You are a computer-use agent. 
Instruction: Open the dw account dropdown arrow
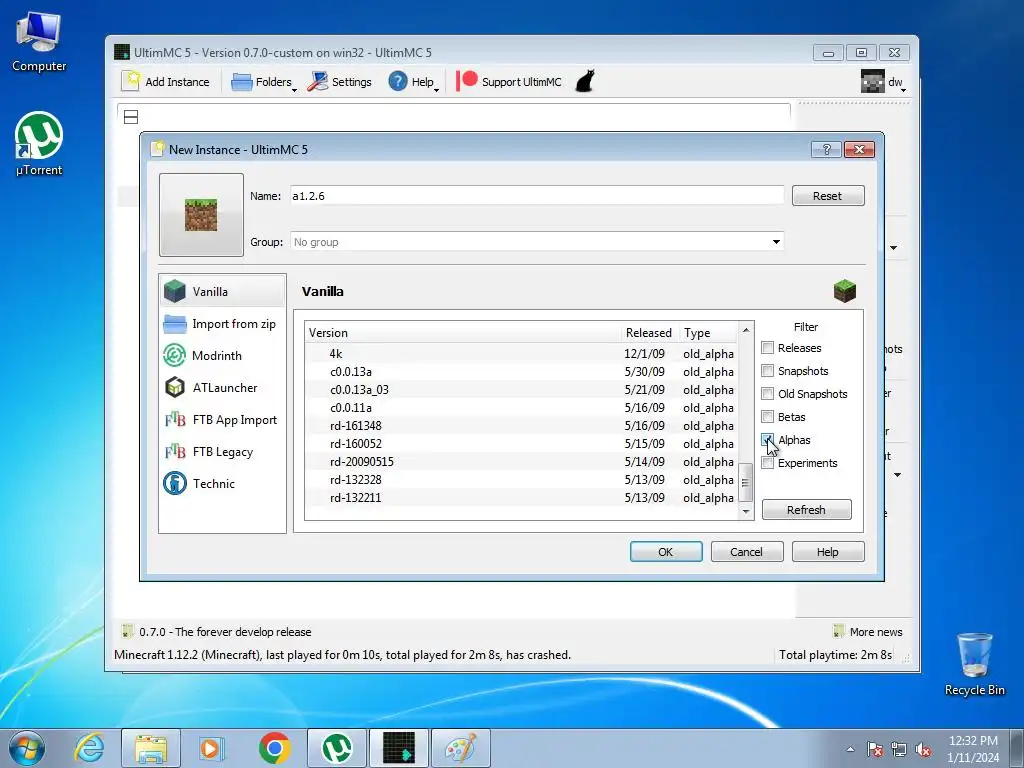tap(904, 89)
